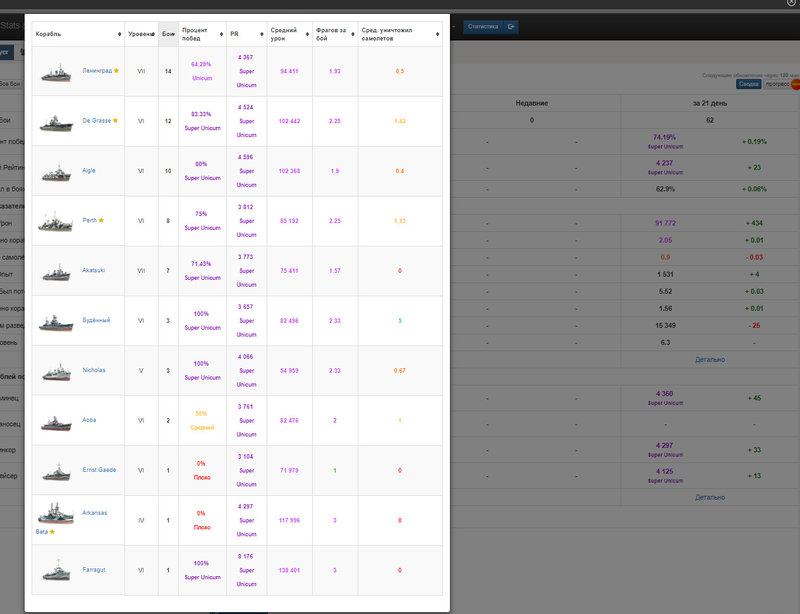Close the popup with the X icon
This screenshot has height=614, width=800.
791,3
